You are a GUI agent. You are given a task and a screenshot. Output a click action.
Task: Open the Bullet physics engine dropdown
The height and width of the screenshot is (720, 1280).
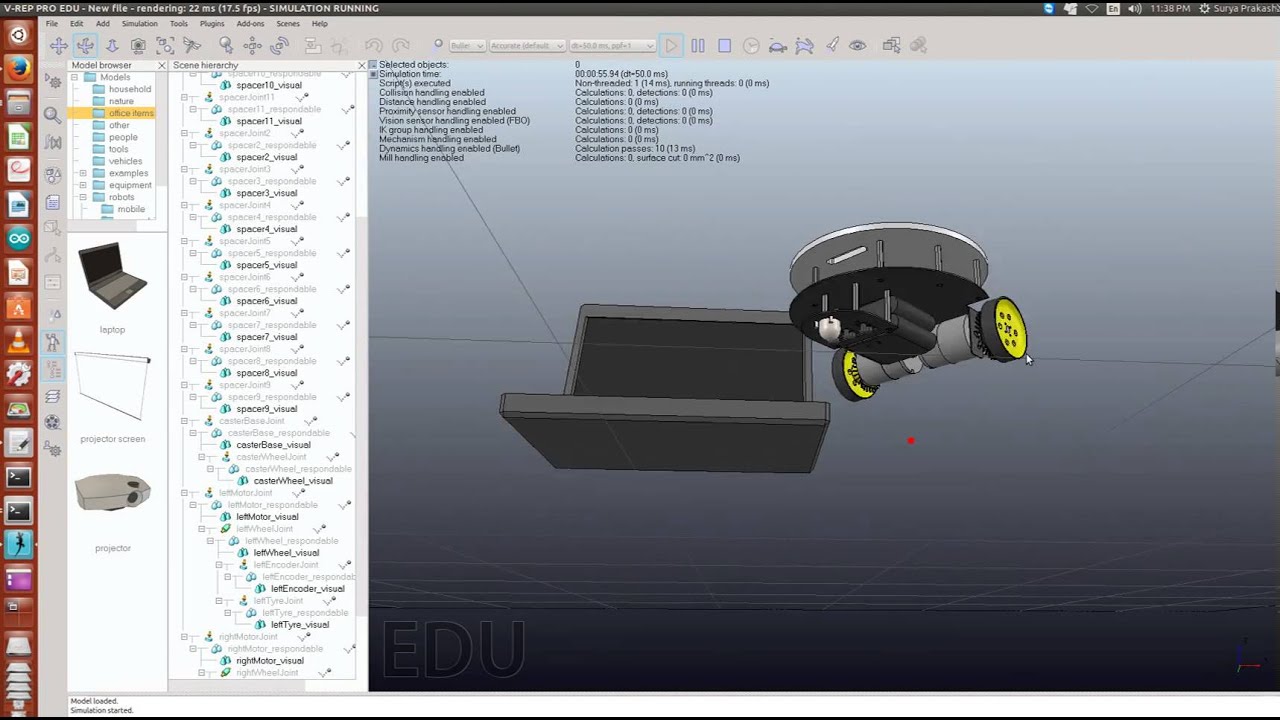(x=467, y=45)
